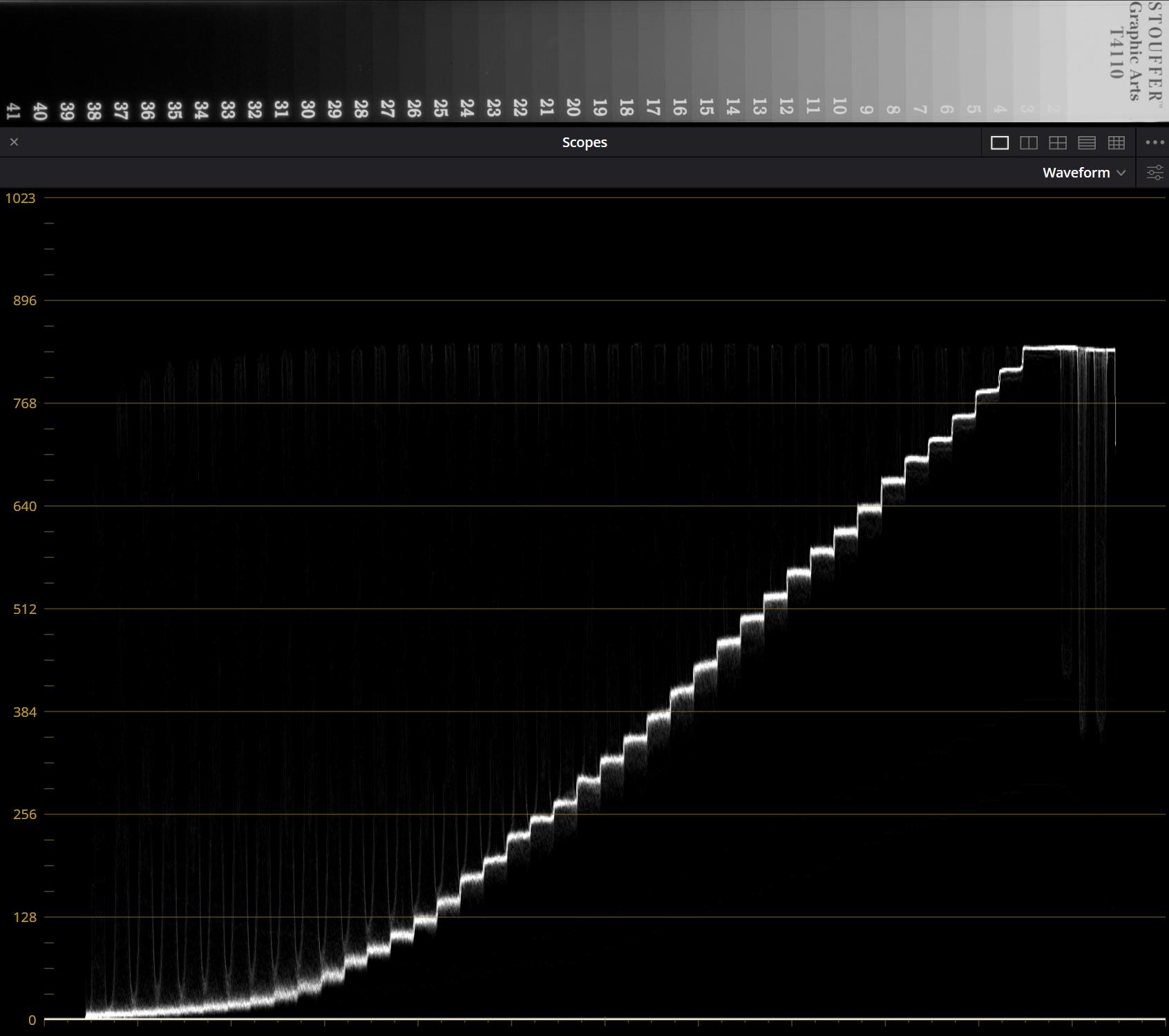Click the 0 baseline scale label
Screen dimensions: 1169x1036
[32, 1020]
